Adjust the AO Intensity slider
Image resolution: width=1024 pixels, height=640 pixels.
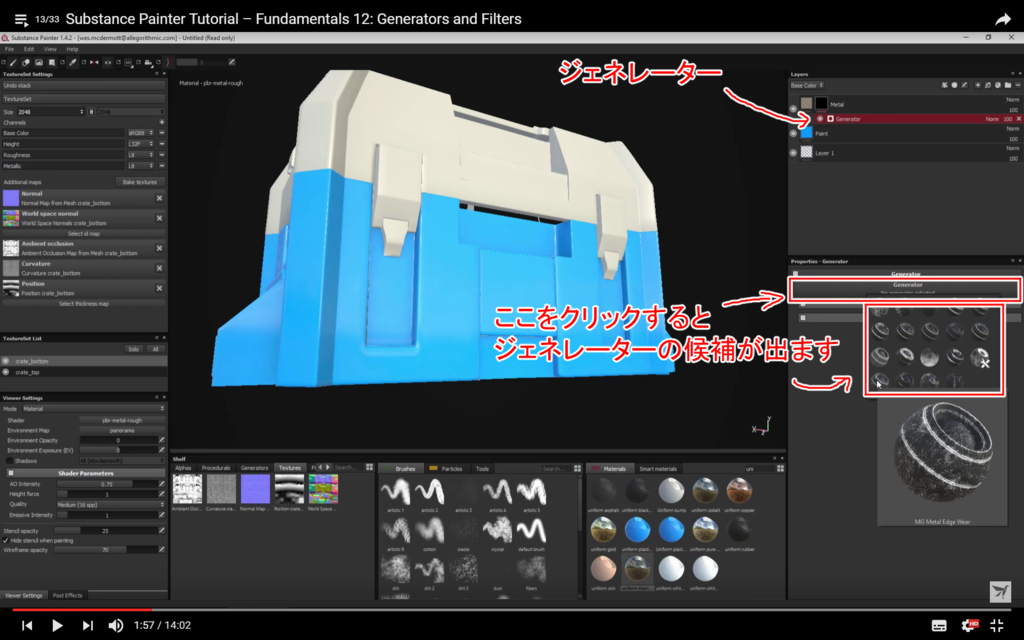pos(106,484)
